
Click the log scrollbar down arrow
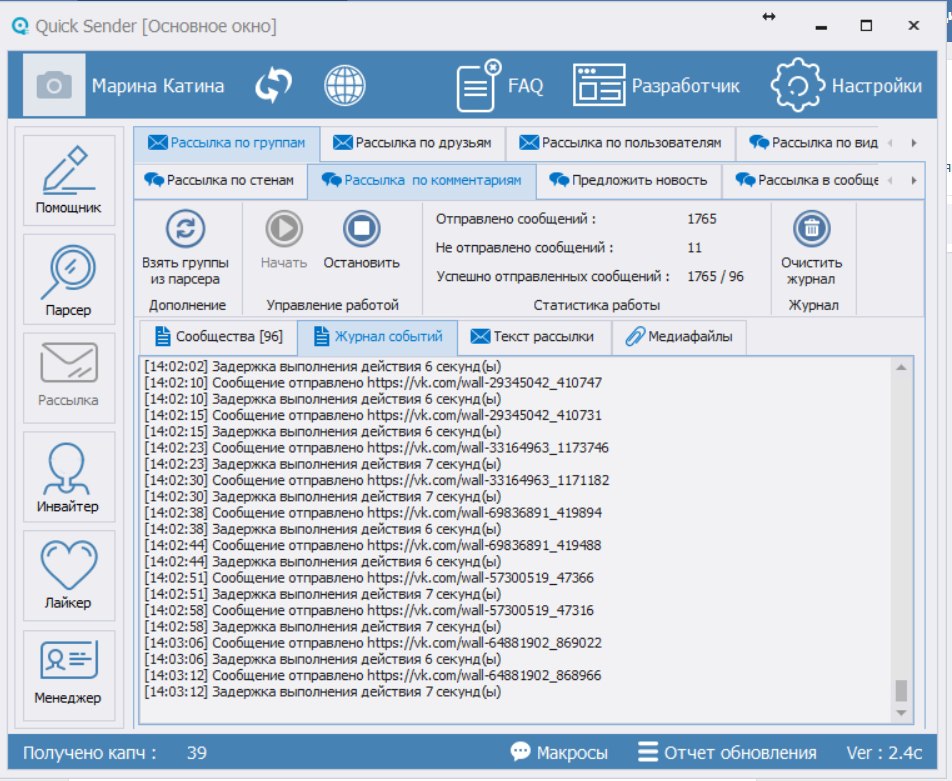(x=902, y=713)
